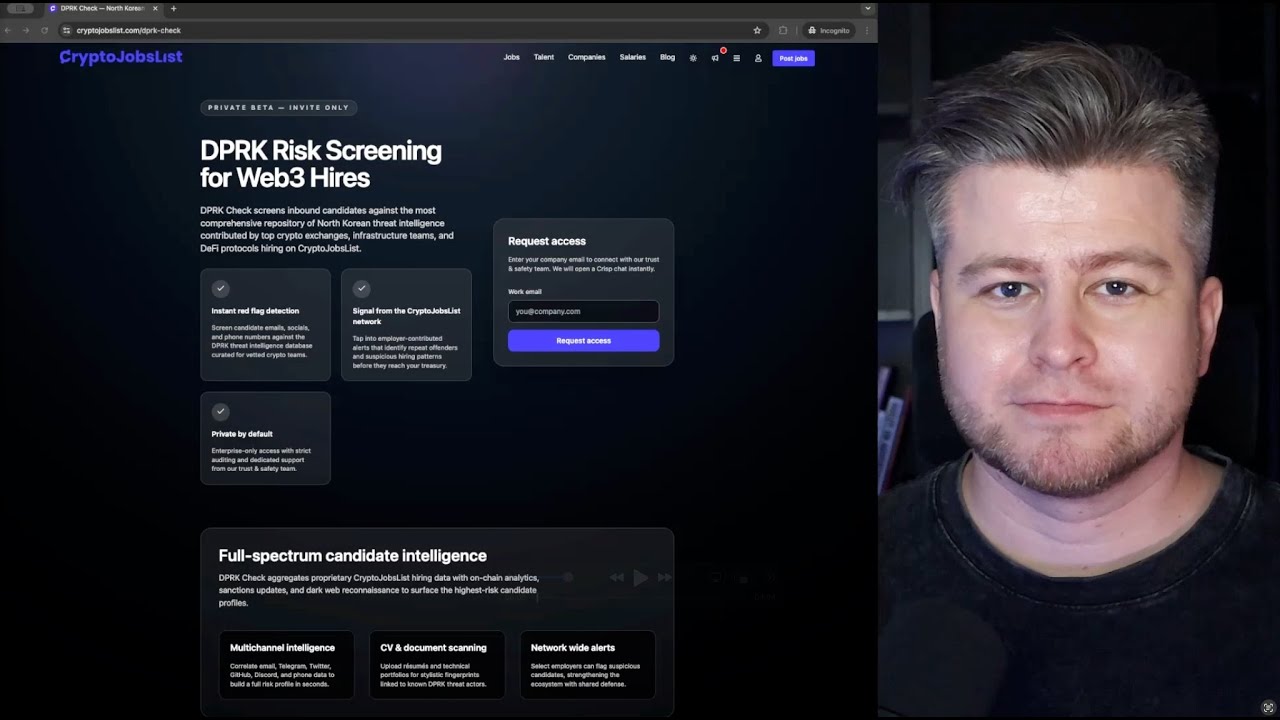Open a new browser tab
Viewport: 1280px width, 720px height.
(x=173, y=8)
